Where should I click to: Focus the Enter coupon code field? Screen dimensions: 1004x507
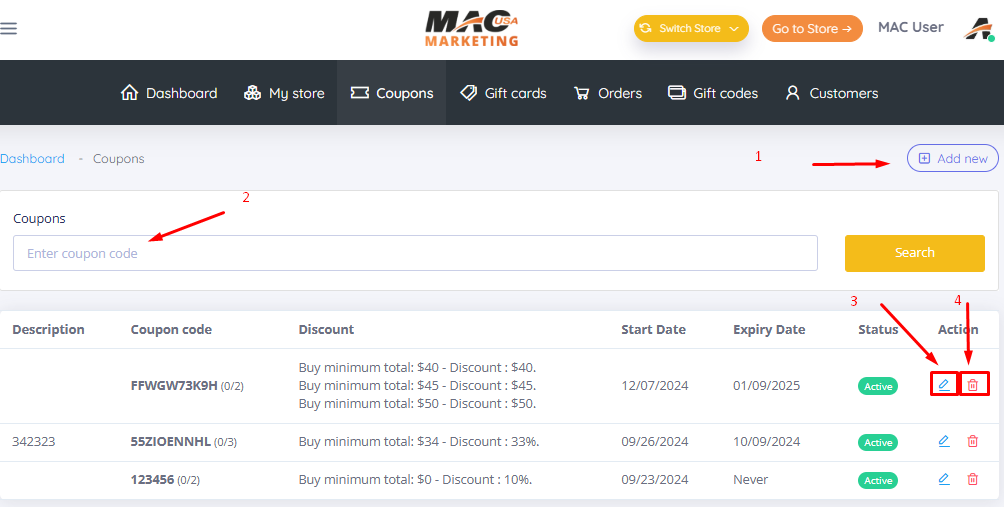coord(415,253)
